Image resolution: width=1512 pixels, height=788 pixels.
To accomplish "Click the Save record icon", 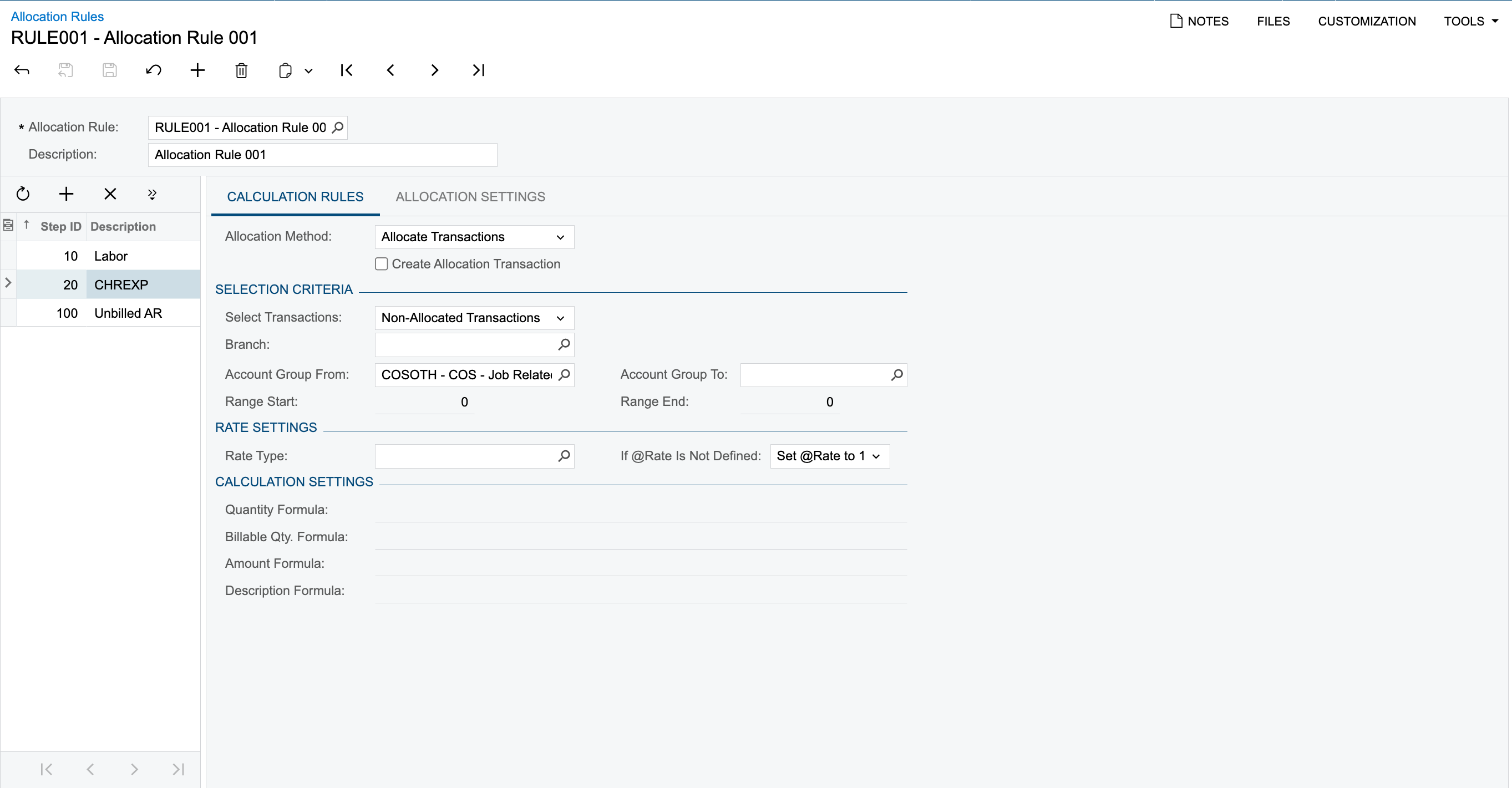I will [x=109, y=70].
